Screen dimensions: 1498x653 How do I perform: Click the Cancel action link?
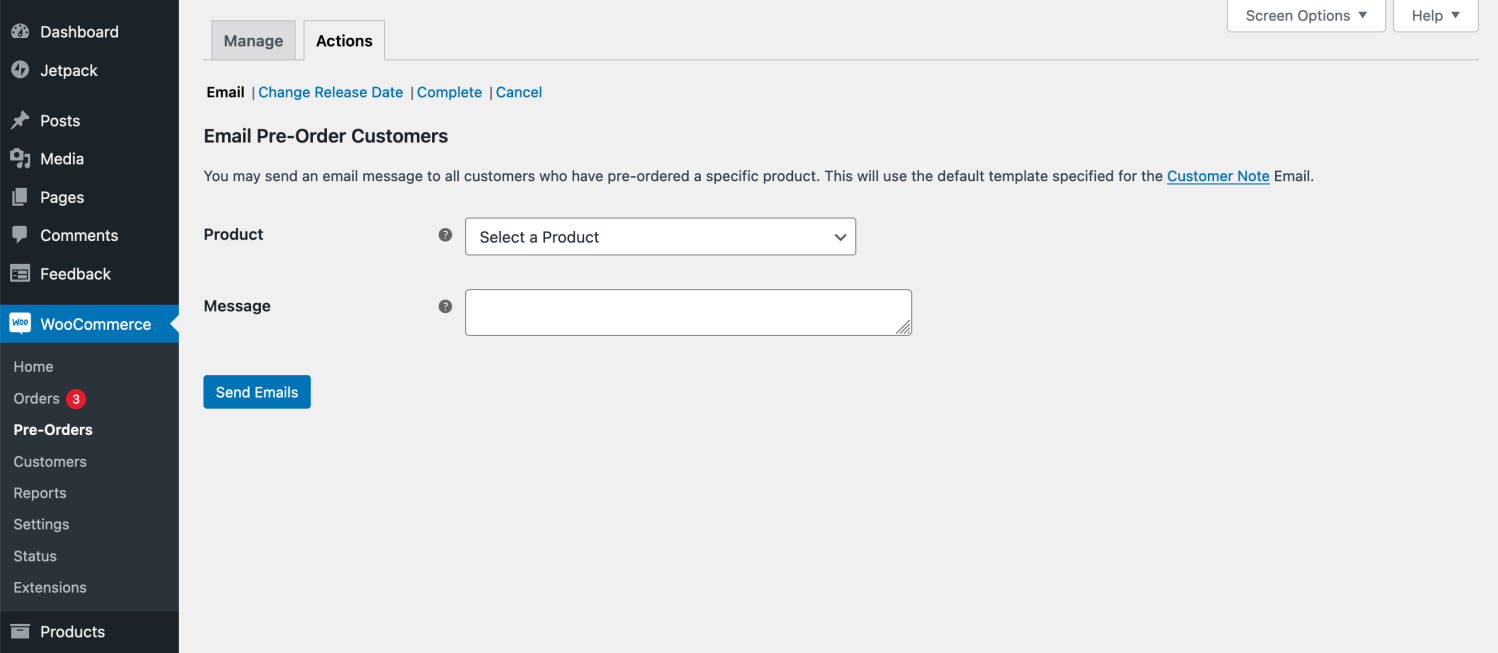(518, 92)
